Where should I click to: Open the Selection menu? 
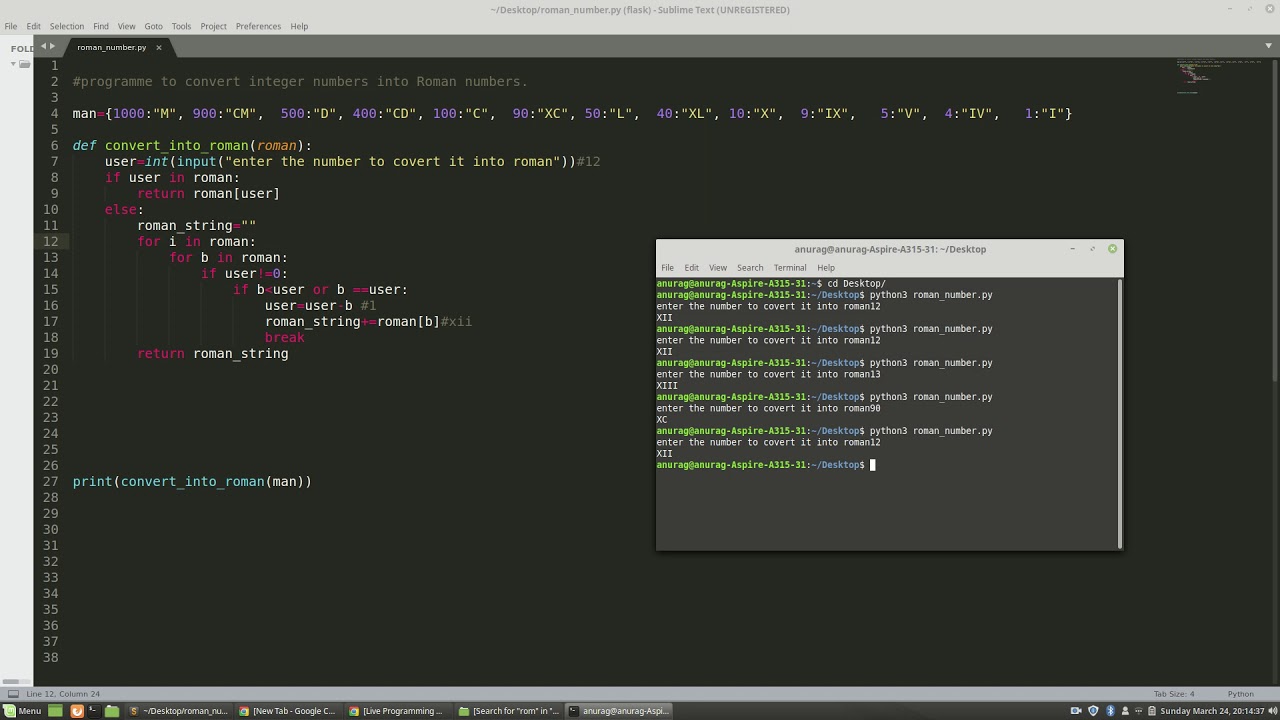point(67,26)
